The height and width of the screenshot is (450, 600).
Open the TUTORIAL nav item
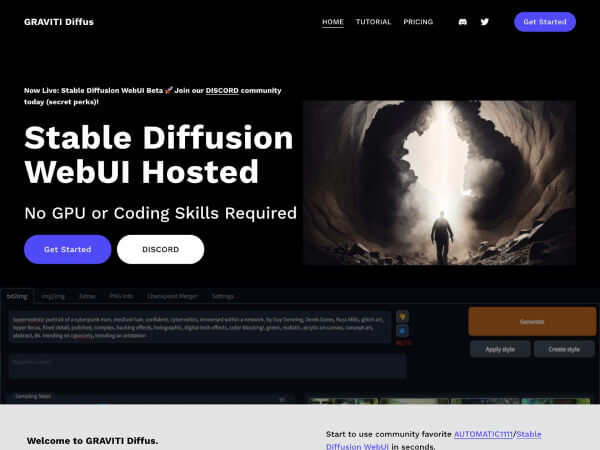click(373, 22)
